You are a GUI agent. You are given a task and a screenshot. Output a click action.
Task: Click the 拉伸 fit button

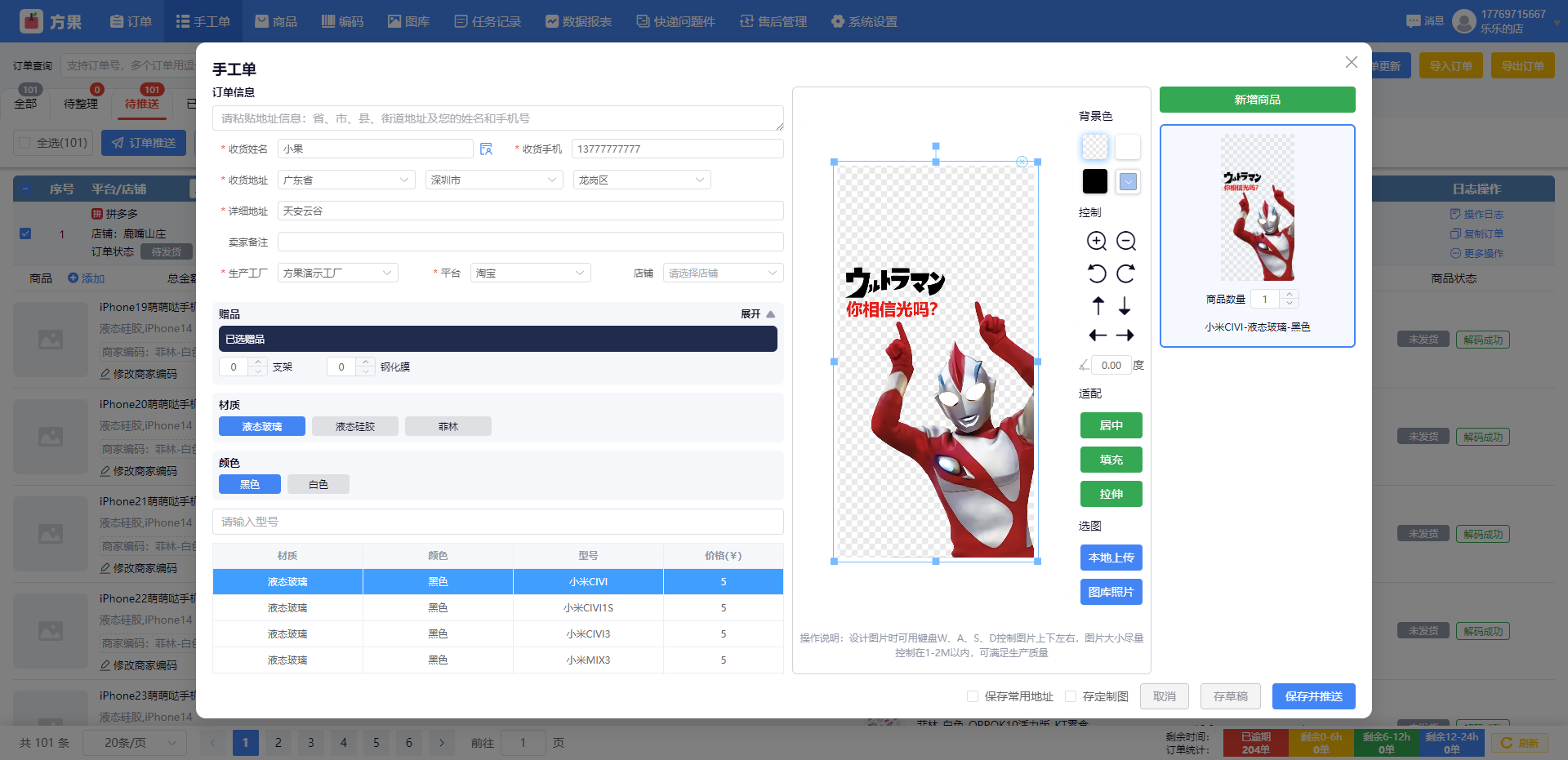tap(1111, 494)
